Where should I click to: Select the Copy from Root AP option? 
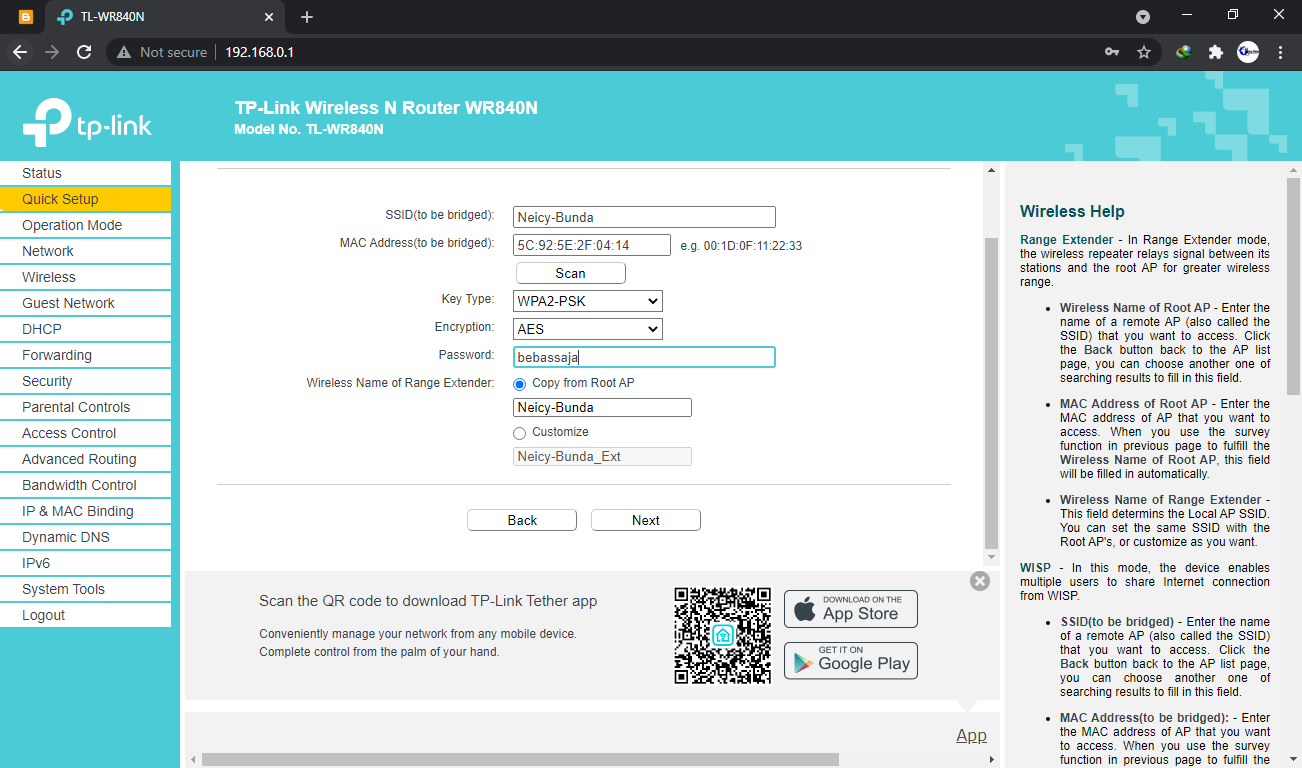pos(519,383)
